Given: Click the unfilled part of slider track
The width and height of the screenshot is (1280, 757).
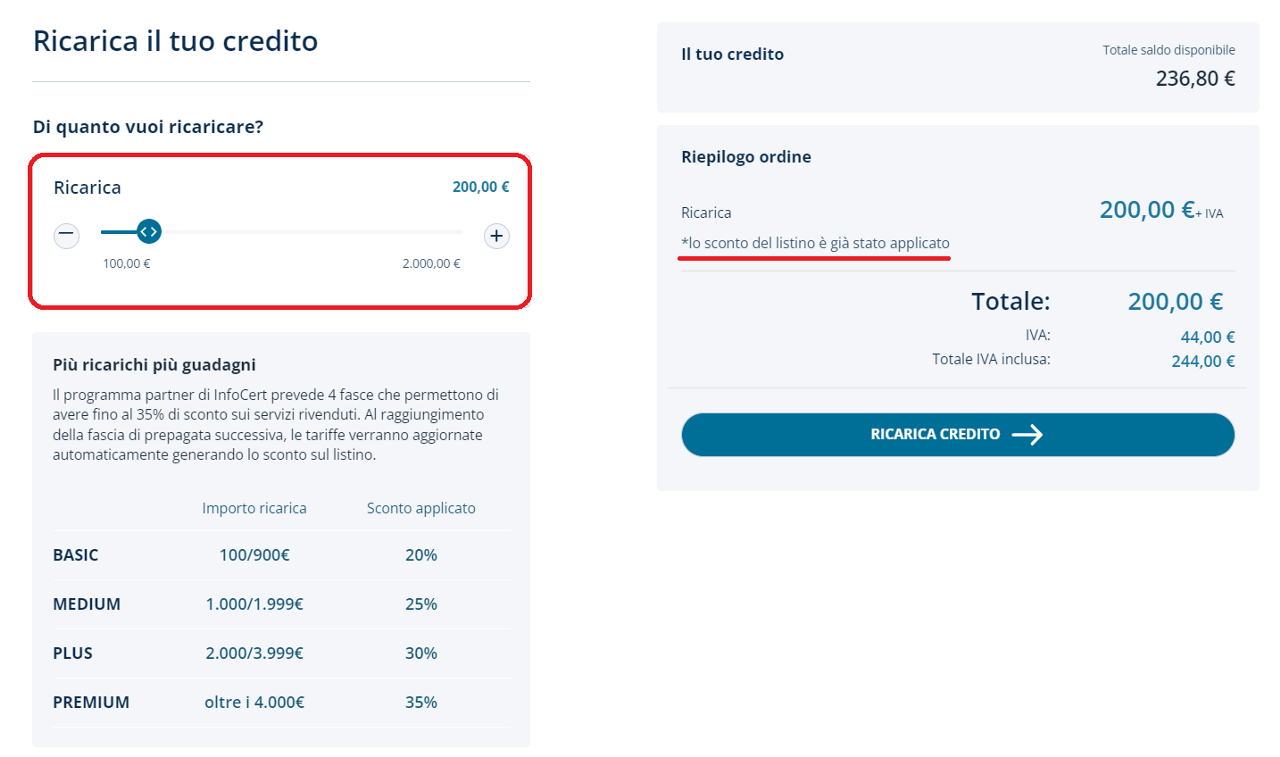Looking at the screenshot, I should [x=312, y=232].
